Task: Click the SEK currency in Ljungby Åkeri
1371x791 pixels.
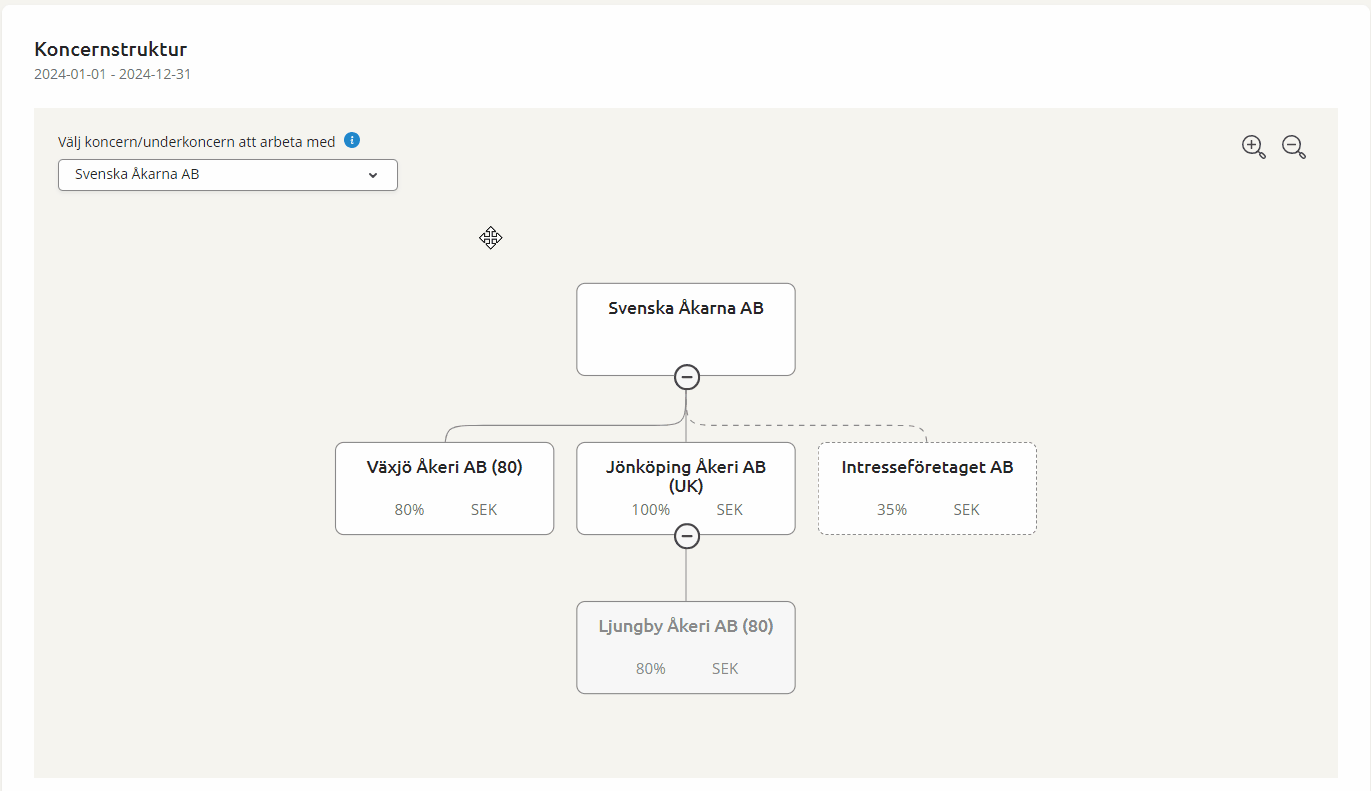Action: coord(725,669)
